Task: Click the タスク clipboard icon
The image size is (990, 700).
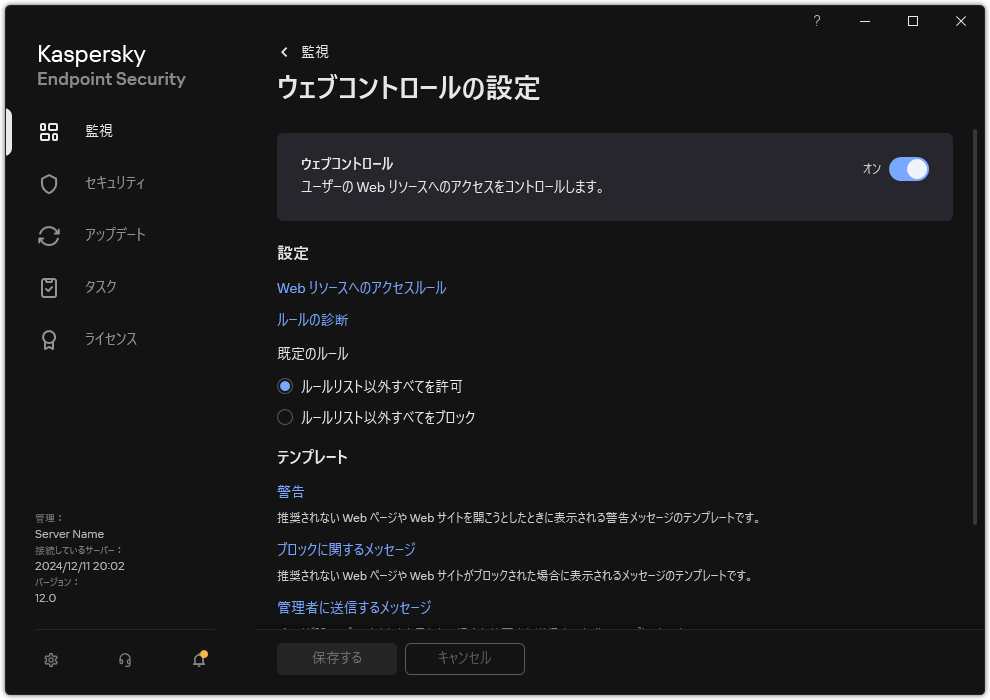Action: coord(49,287)
